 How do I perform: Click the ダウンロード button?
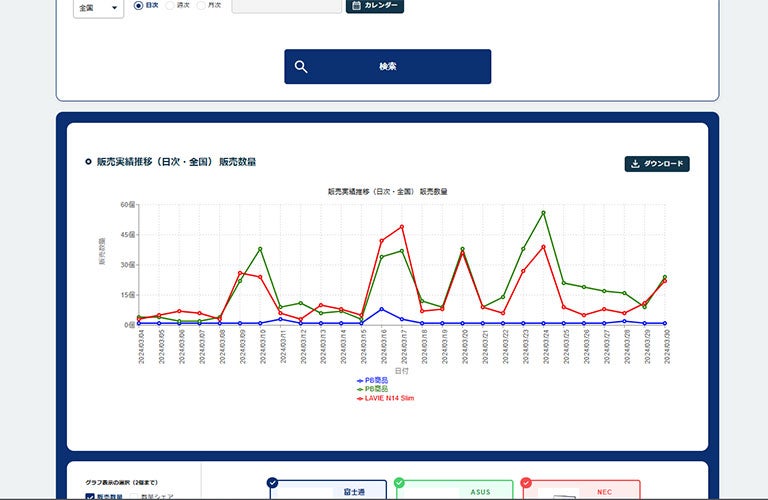[657, 164]
